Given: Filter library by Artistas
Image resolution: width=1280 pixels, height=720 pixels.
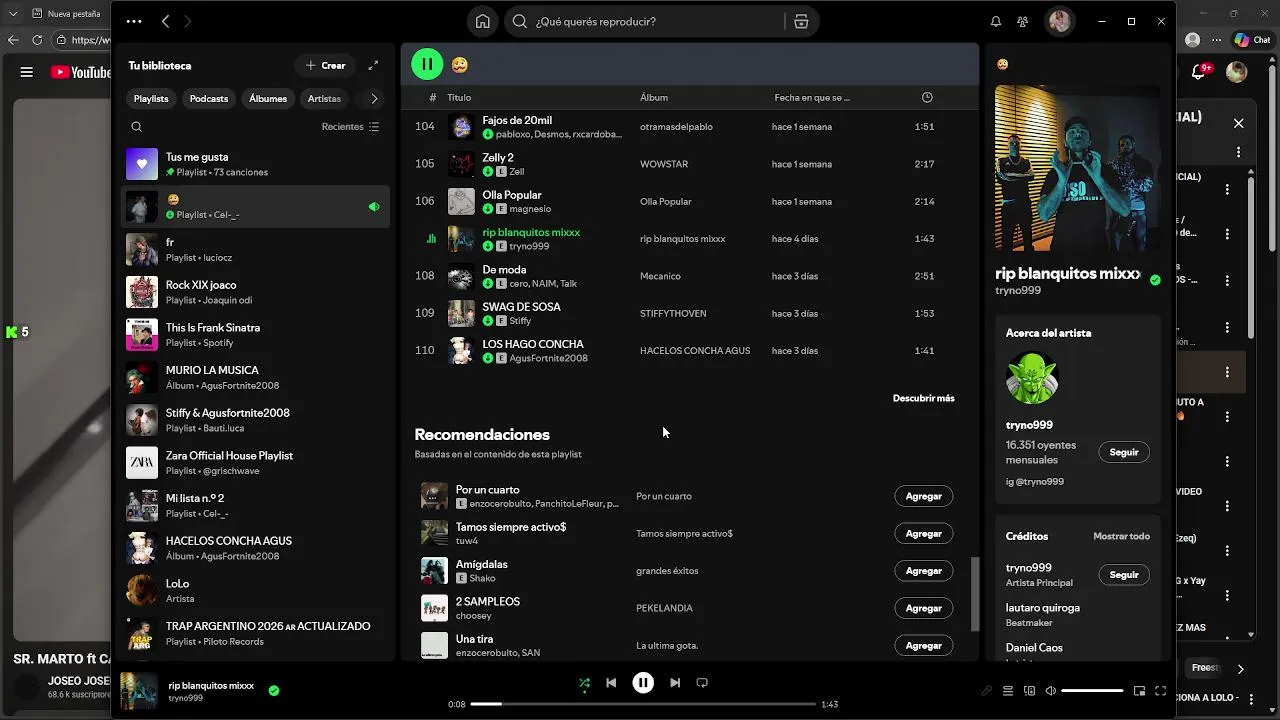Looking at the screenshot, I should (324, 98).
